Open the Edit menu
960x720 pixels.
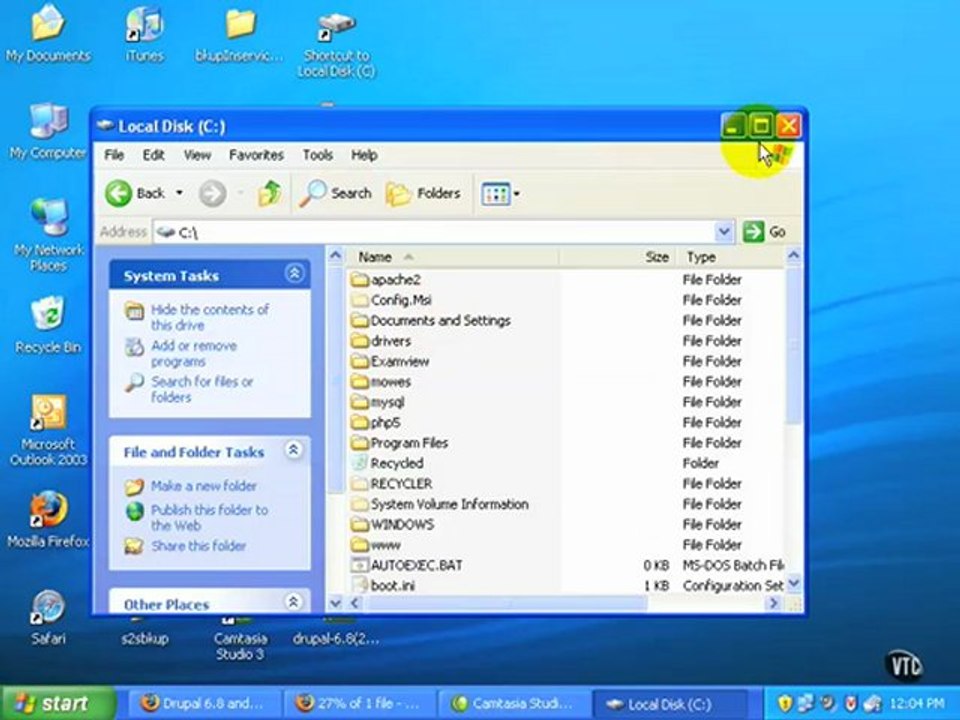coord(153,156)
